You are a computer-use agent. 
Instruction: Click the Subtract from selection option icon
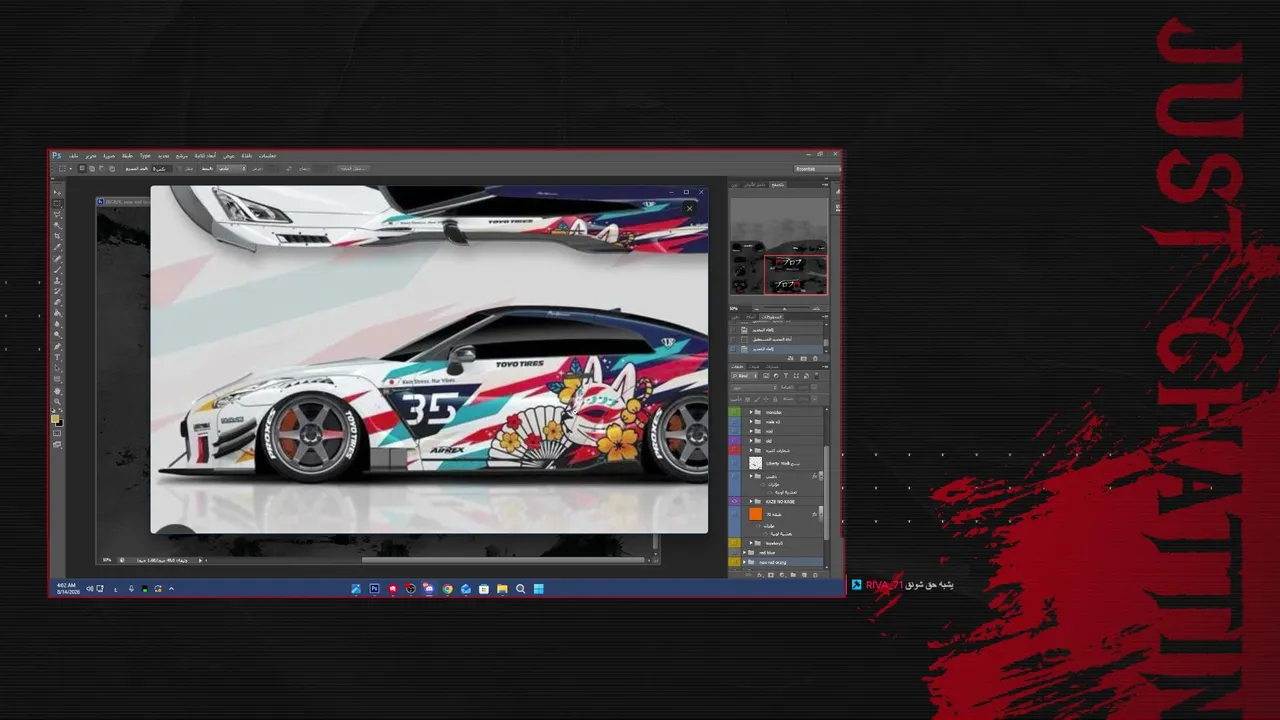[x=100, y=168]
